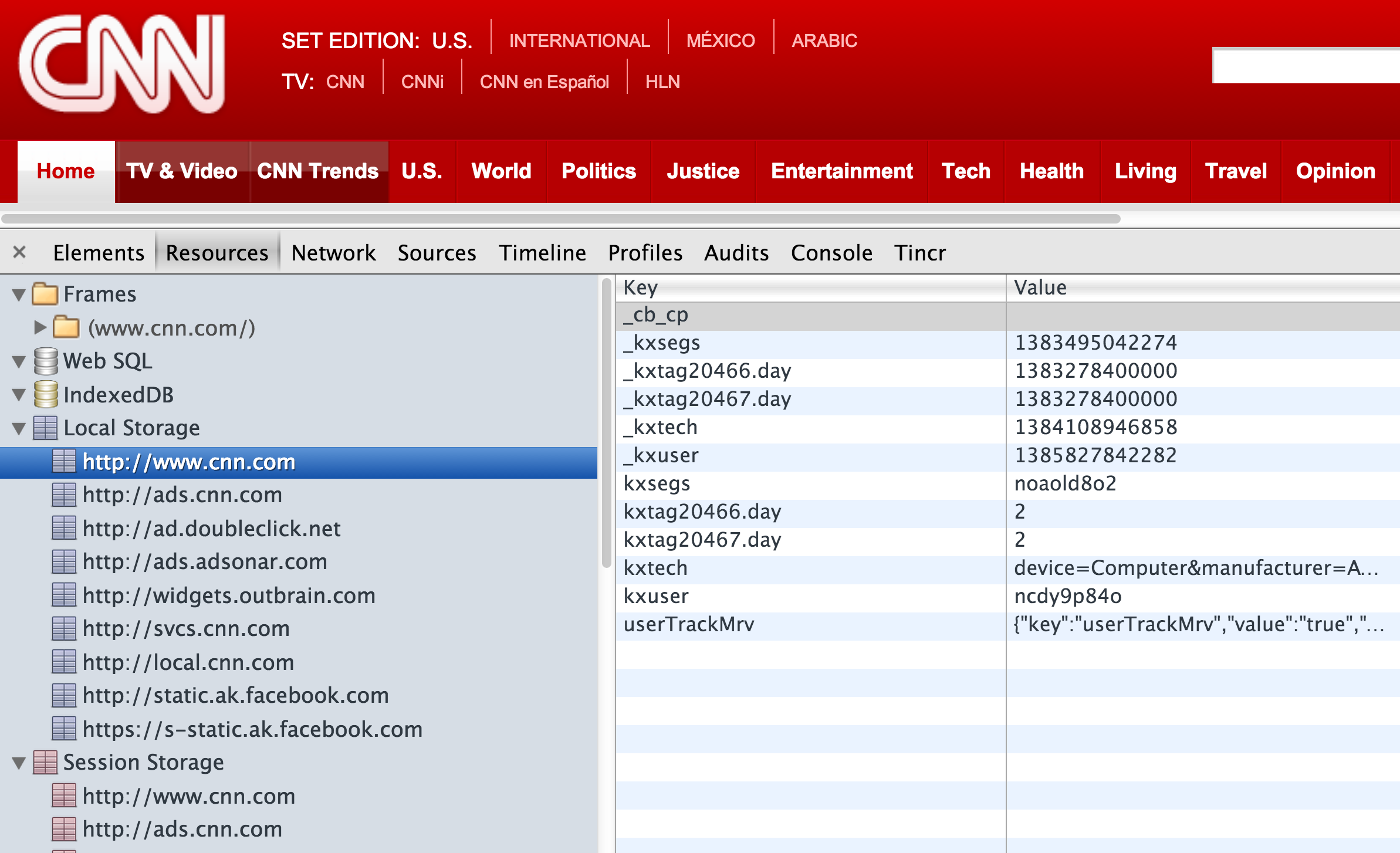This screenshot has height=853, width=1400.
Task: Collapse the Local Storage section
Action: click(x=19, y=429)
